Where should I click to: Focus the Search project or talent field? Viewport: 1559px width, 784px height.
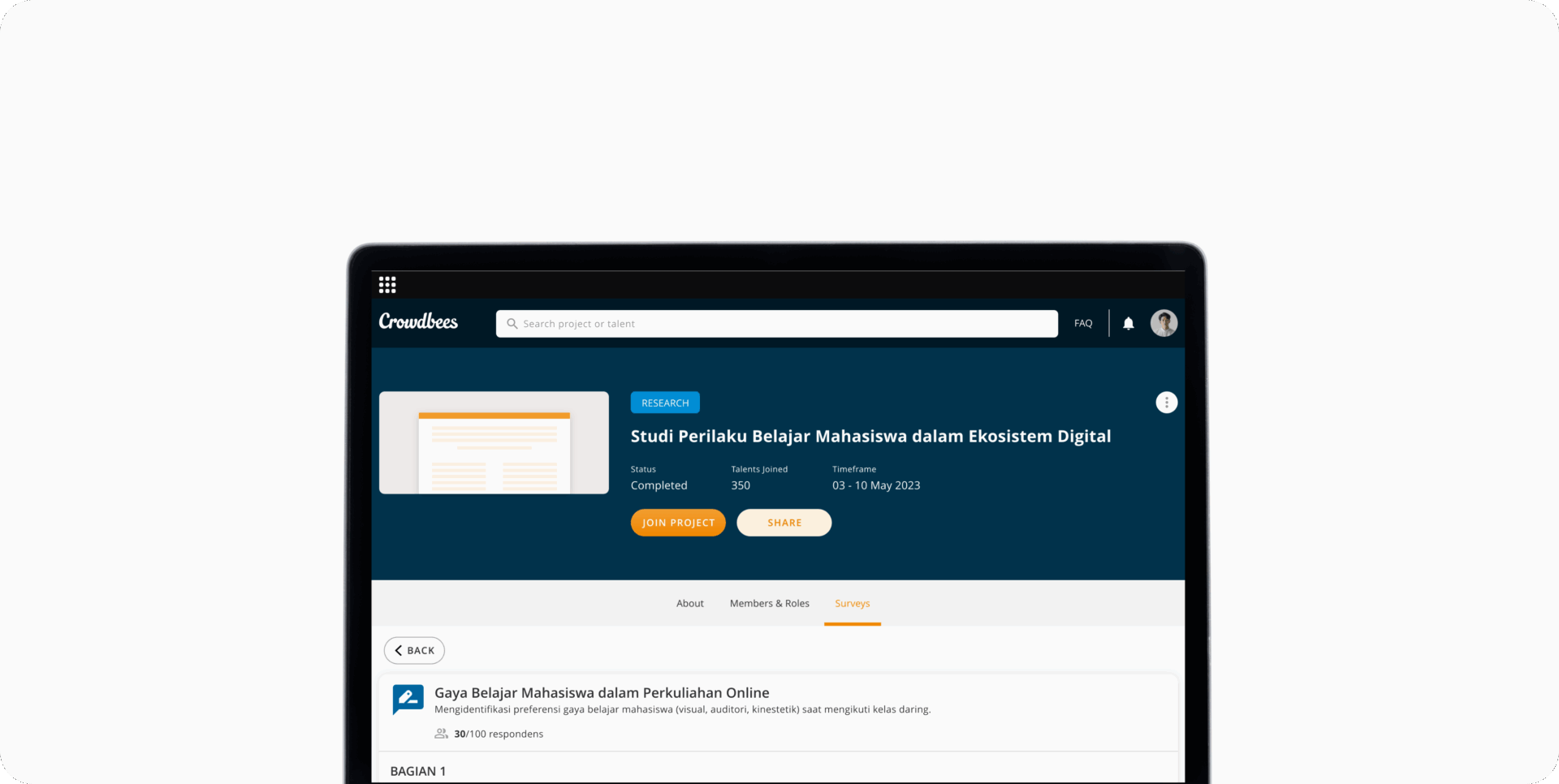tap(779, 324)
